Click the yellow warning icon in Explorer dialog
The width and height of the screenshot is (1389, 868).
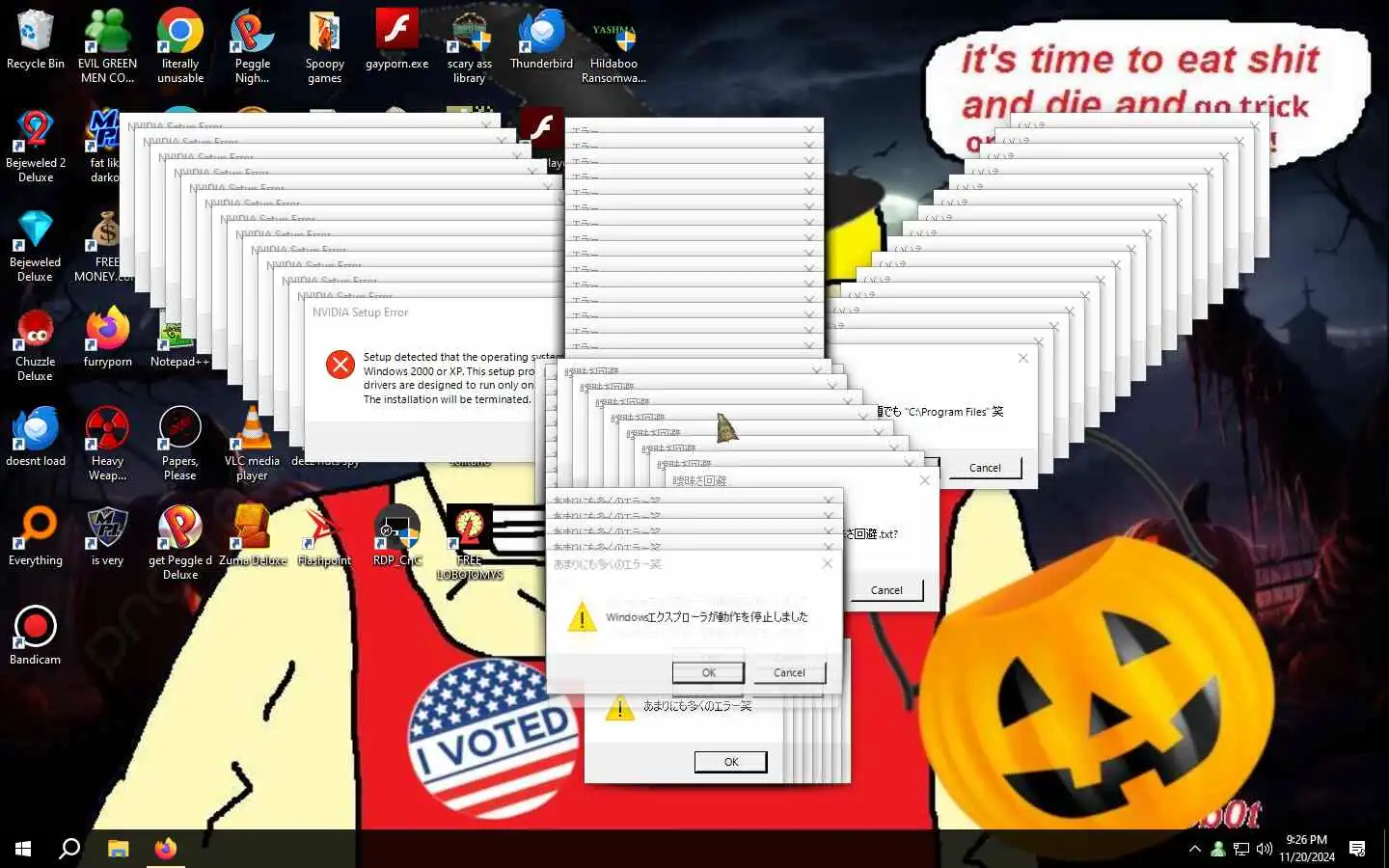click(x=582, y=617)
